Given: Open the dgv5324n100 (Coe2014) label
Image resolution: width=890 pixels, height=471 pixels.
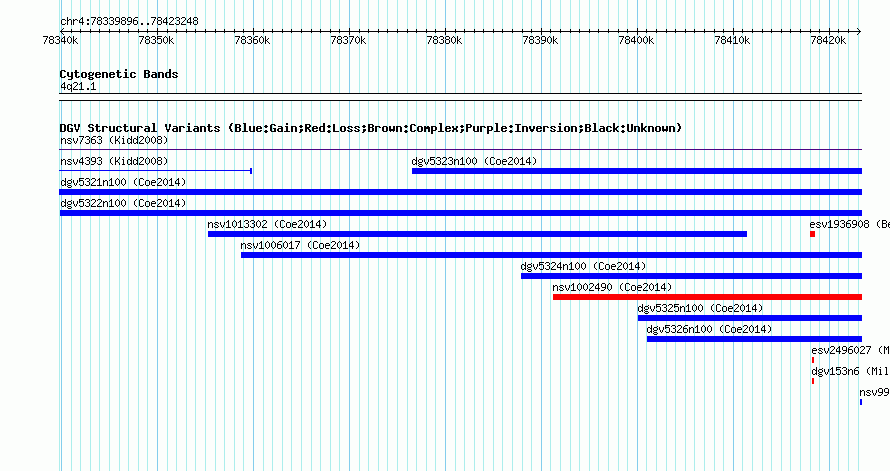Looking at the screenshot, I should coord(583,266).
